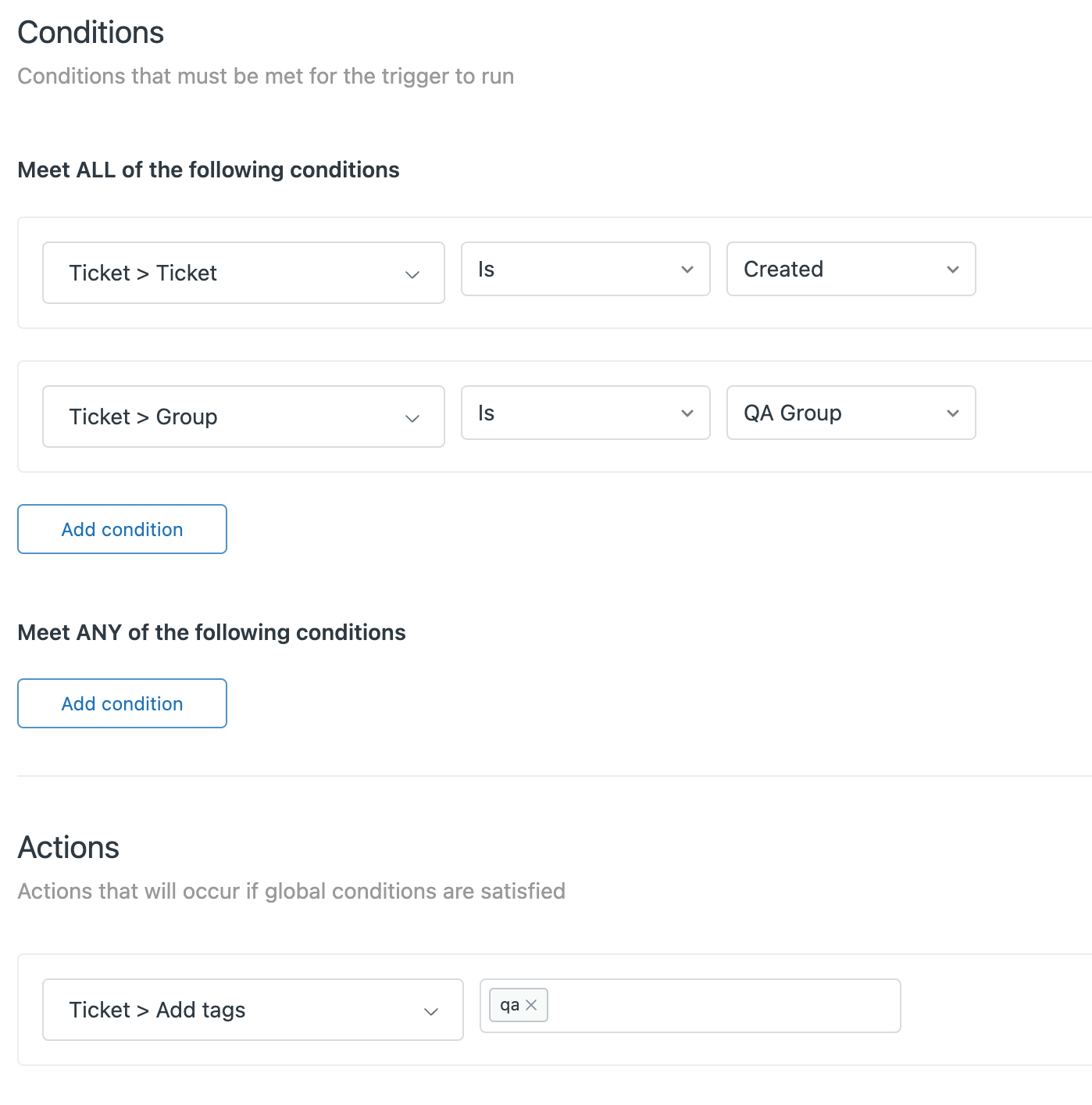Expand the chevron on "Ticket > Group" selector

point(413,417)
